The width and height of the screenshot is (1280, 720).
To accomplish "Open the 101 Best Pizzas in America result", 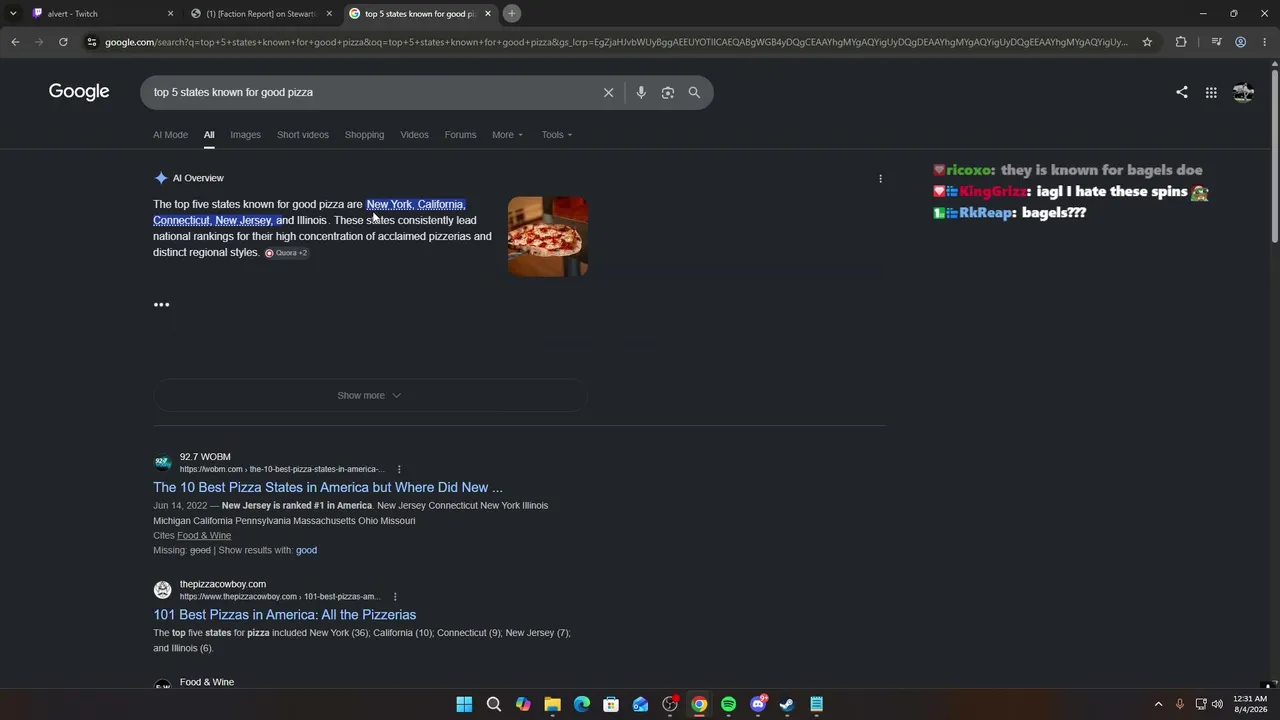I will (x=284, y=615).
